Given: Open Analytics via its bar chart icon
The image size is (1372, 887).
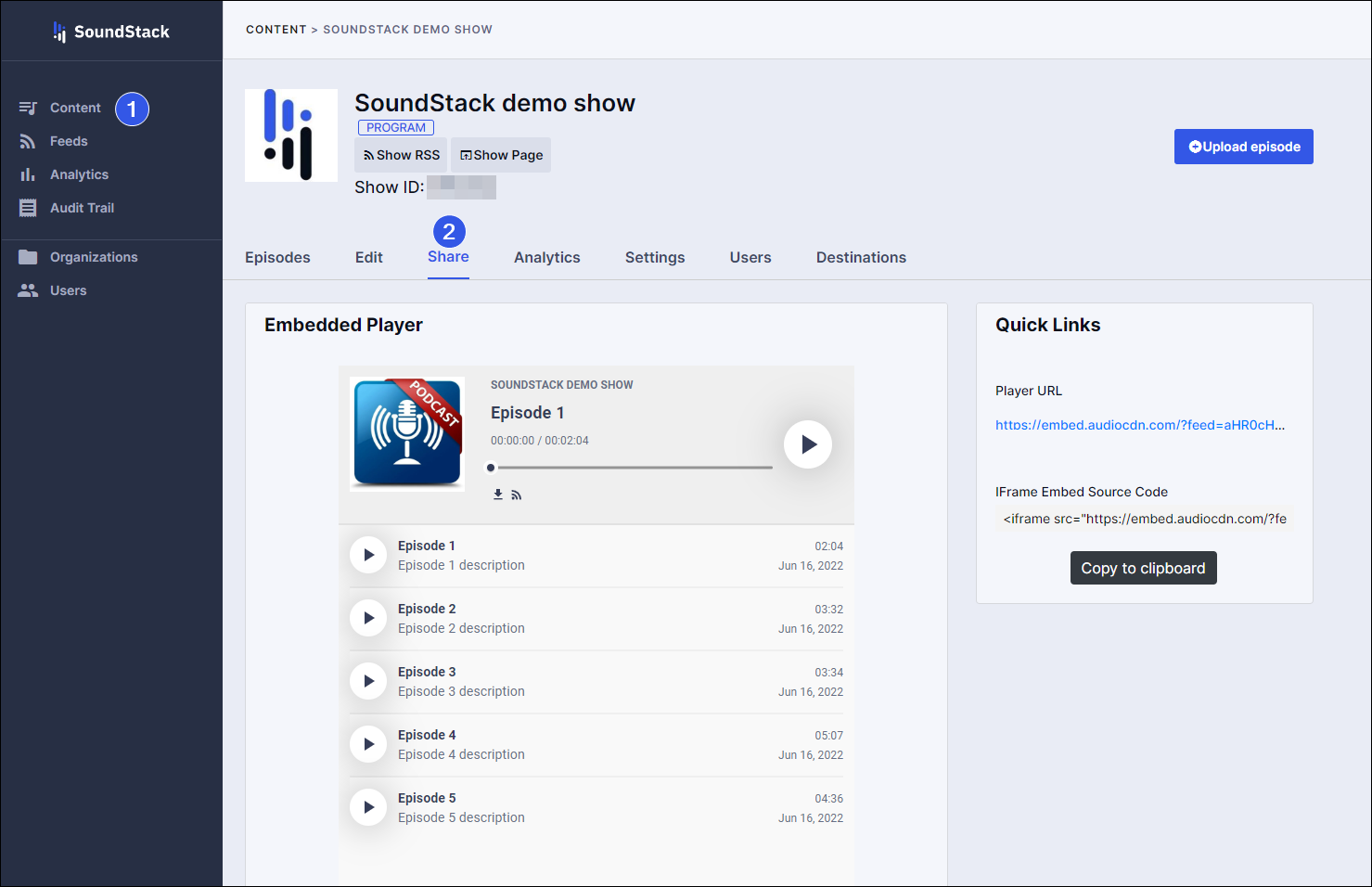Looking at the screenshot, I should [x=28, y=174].
